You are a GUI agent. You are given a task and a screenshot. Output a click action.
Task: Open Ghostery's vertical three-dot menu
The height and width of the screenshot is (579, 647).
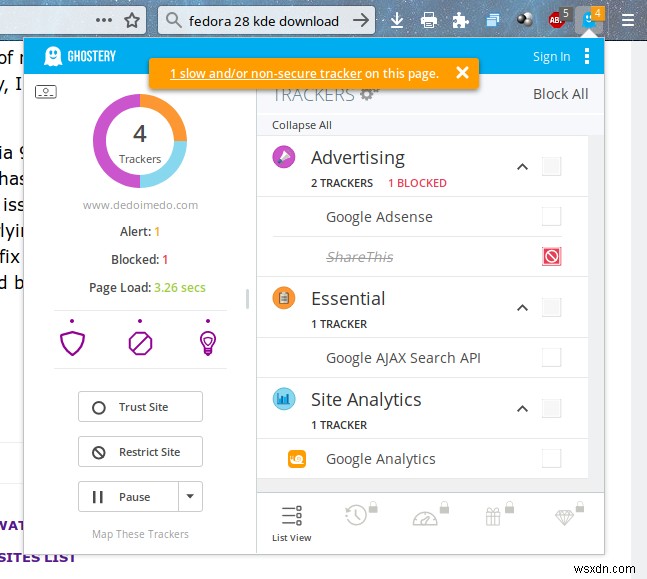[587, 56]
